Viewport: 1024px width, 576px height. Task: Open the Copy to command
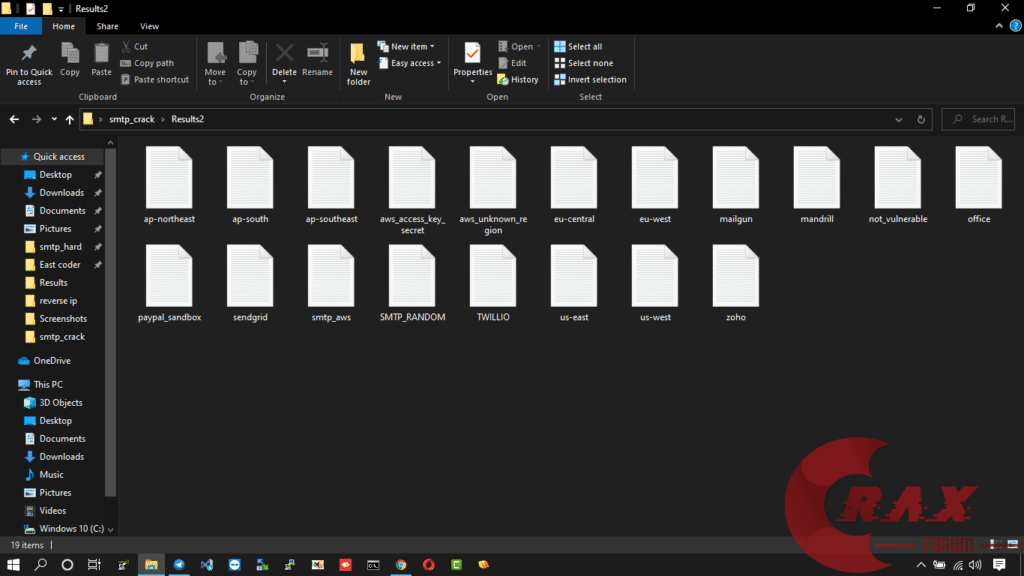(247, 63)
